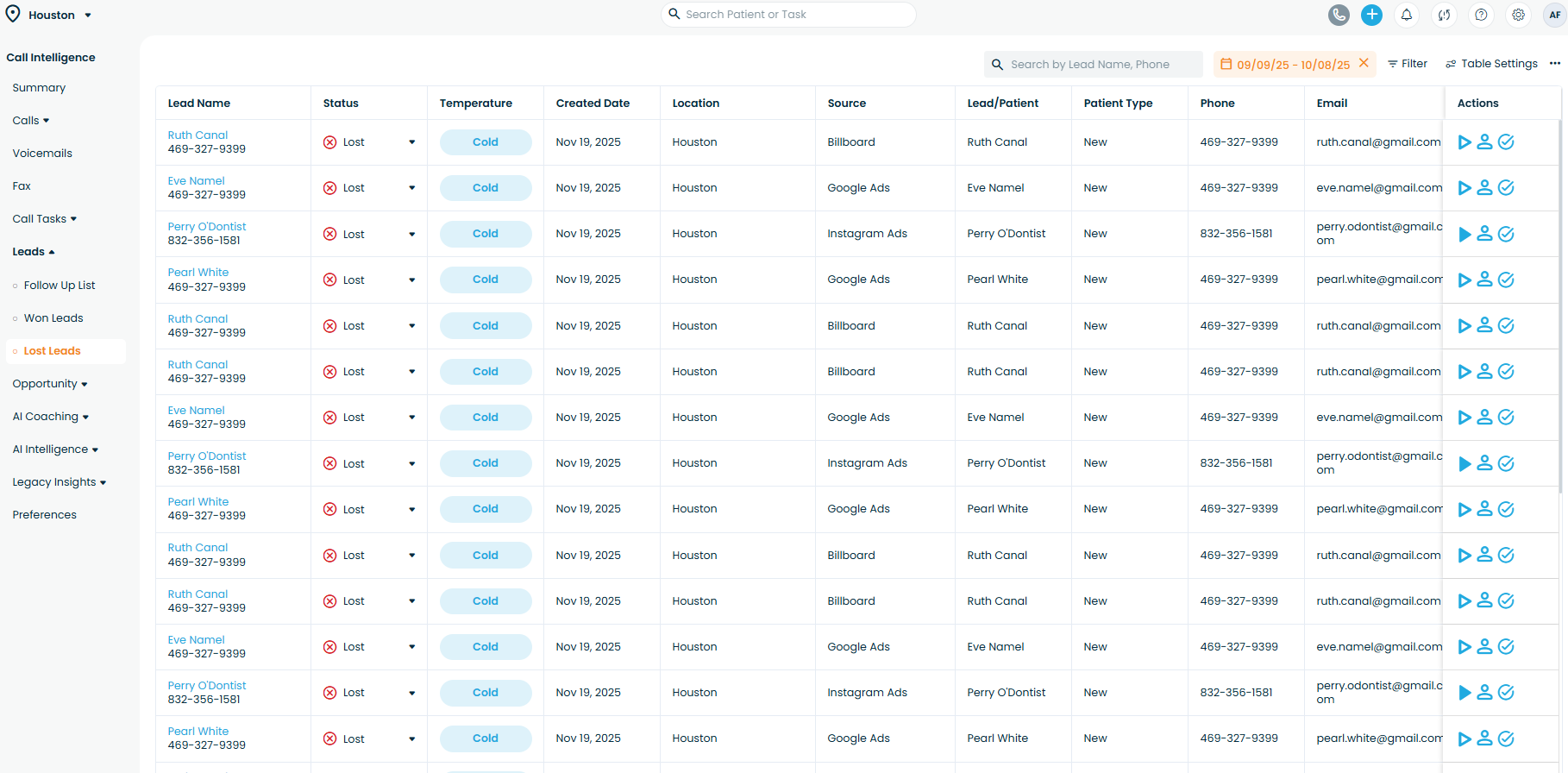1568x773 pixels.
Task: Open the settings gear icon
Action: coord(1518,15)
